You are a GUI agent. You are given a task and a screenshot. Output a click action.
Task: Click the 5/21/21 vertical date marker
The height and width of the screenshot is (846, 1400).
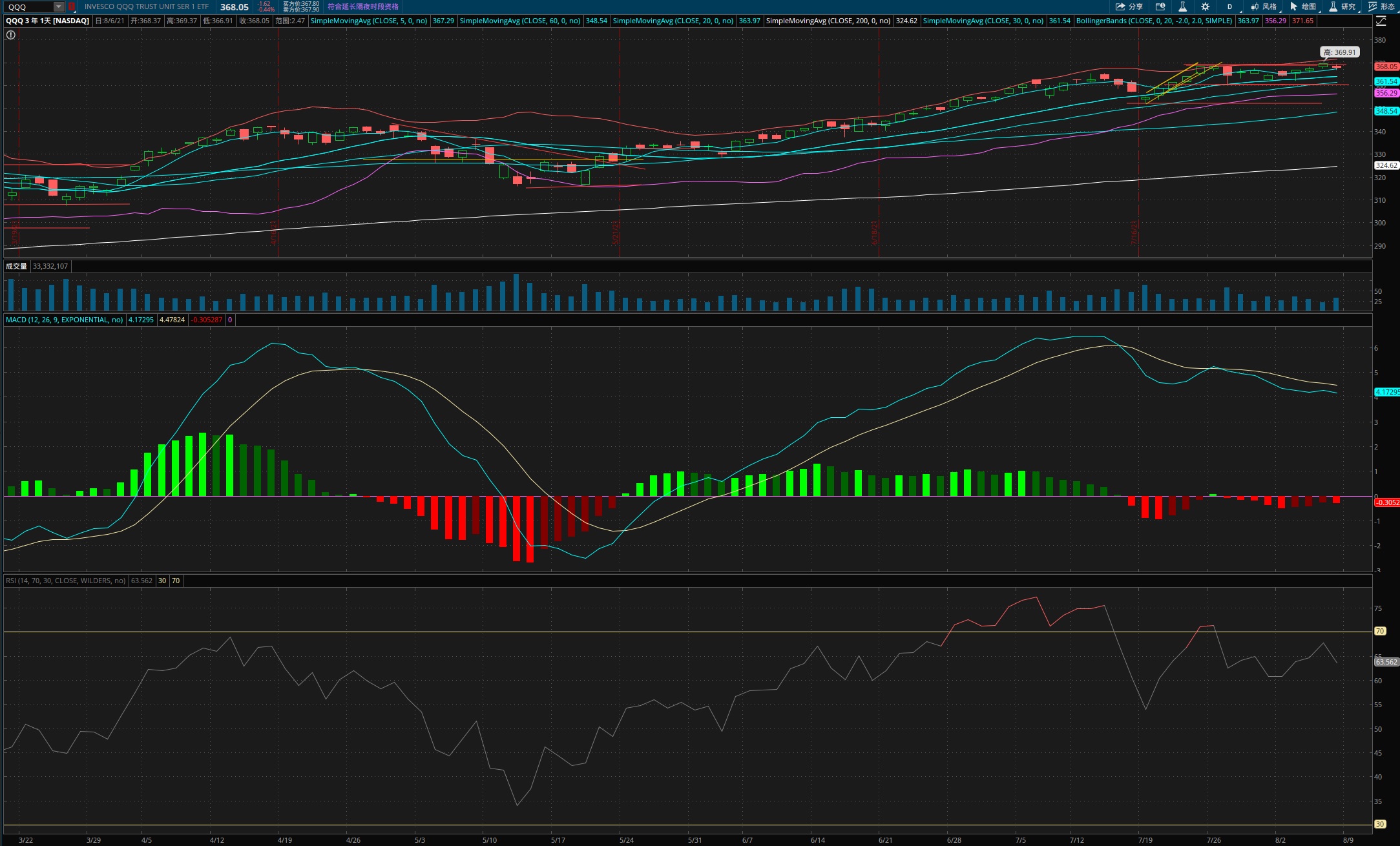[x=616, y=232]
